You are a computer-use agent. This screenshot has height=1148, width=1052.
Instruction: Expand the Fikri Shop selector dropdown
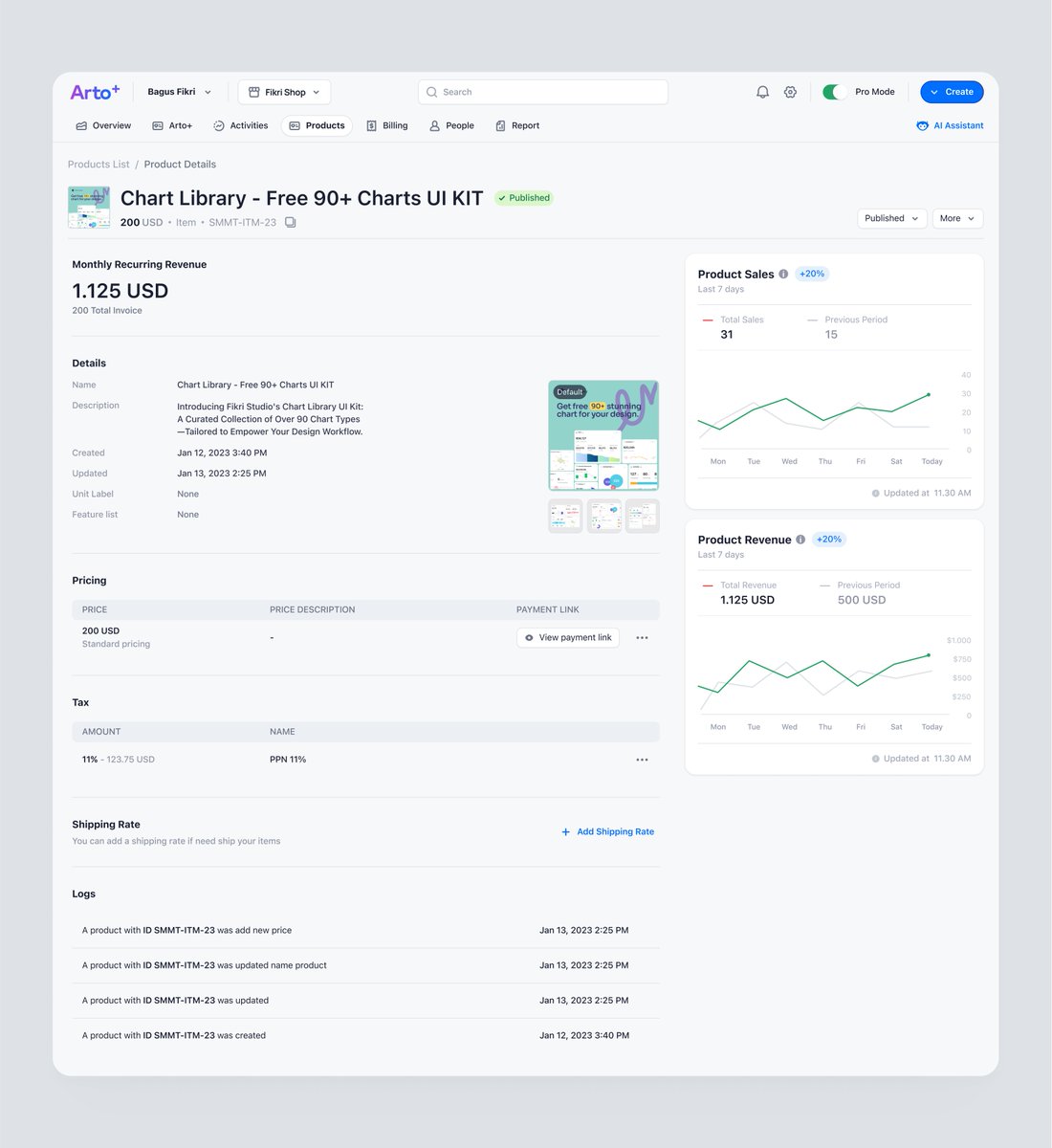[284, 92]
